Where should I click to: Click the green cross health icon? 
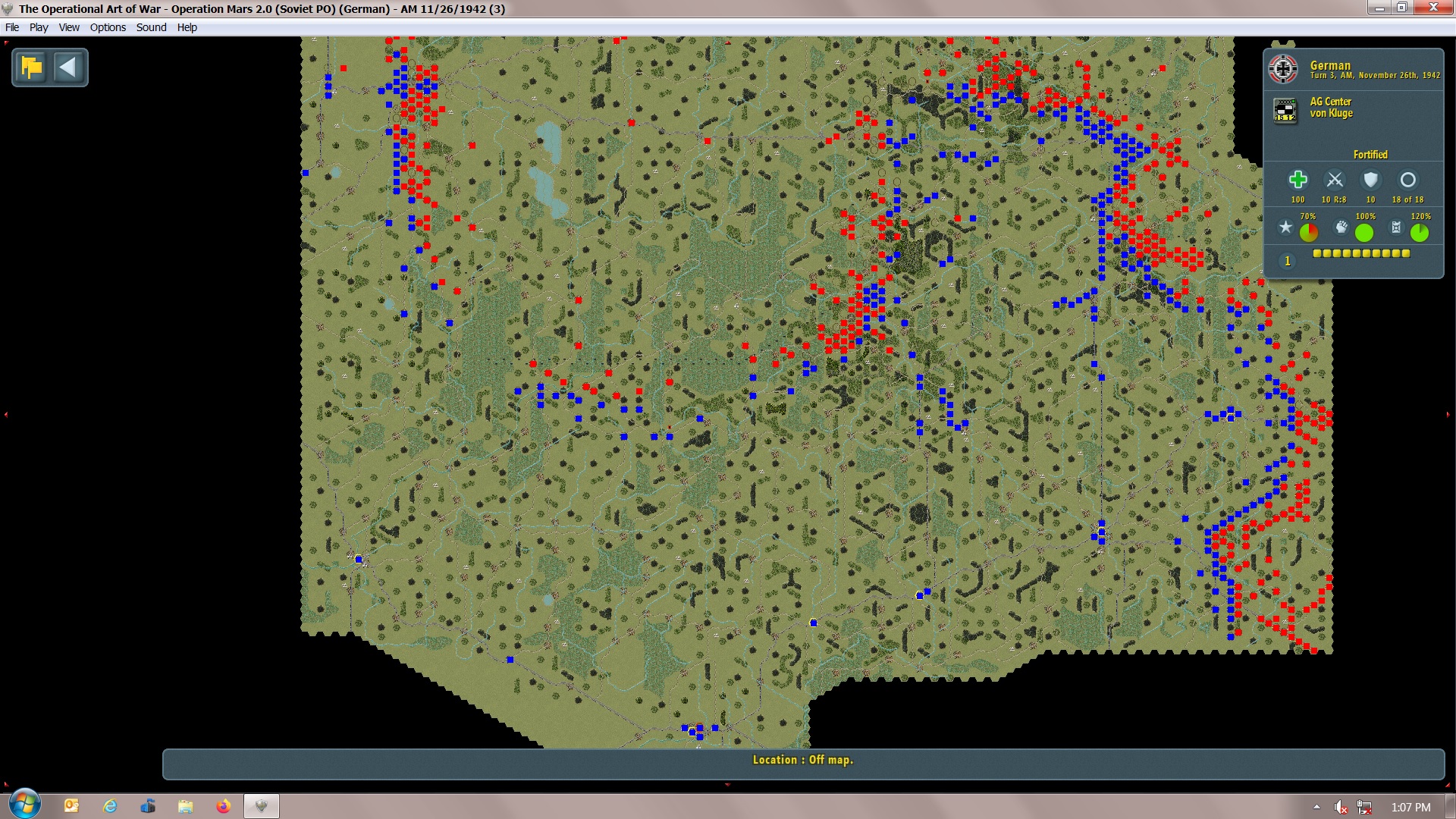click(x=1298, y=180)
